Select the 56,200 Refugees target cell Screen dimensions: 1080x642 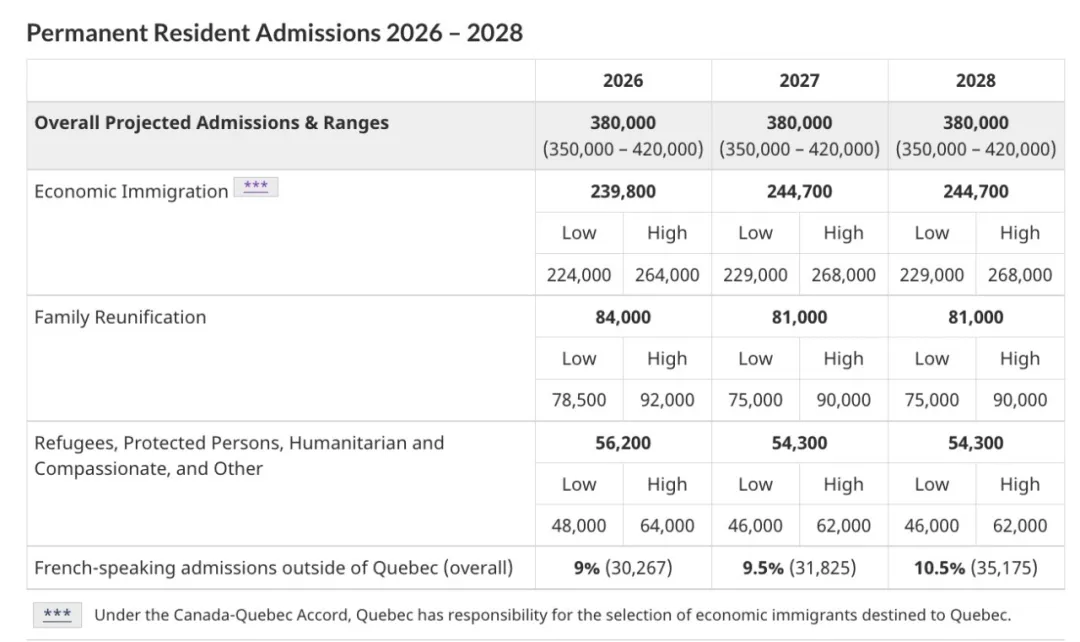pos(622,443)
